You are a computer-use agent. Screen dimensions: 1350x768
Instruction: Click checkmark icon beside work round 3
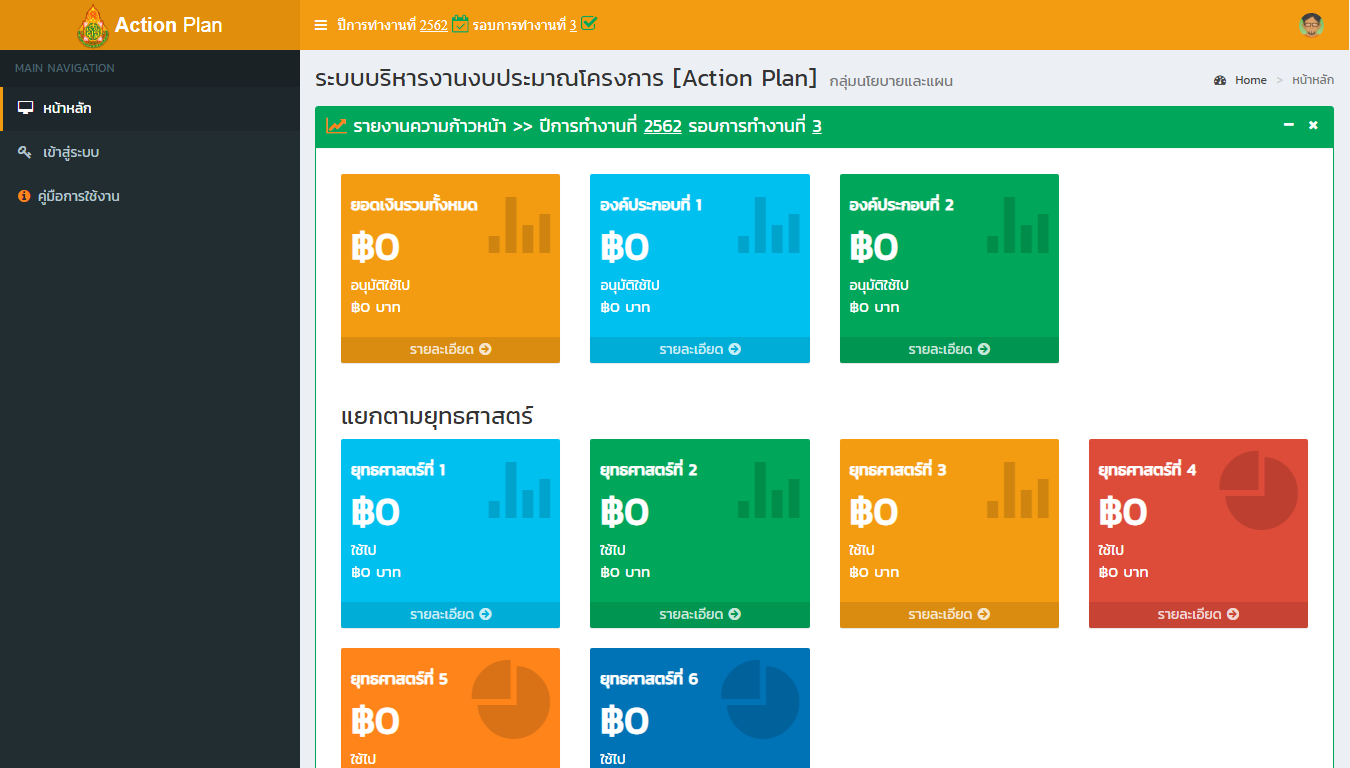pyautogui.click(x=589, y=23)
